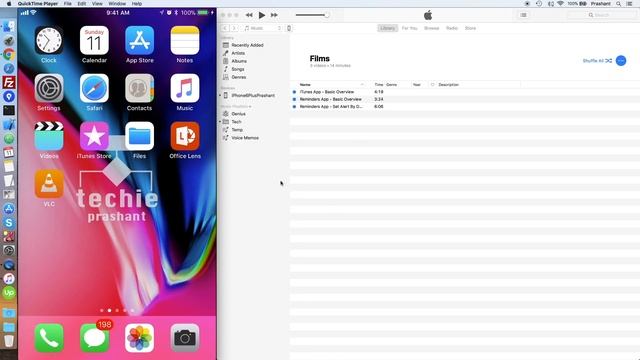The image size is (640, 360).
Task: Select iPhone8PlusPrashant device in sidebar
Action: [254, 96]
